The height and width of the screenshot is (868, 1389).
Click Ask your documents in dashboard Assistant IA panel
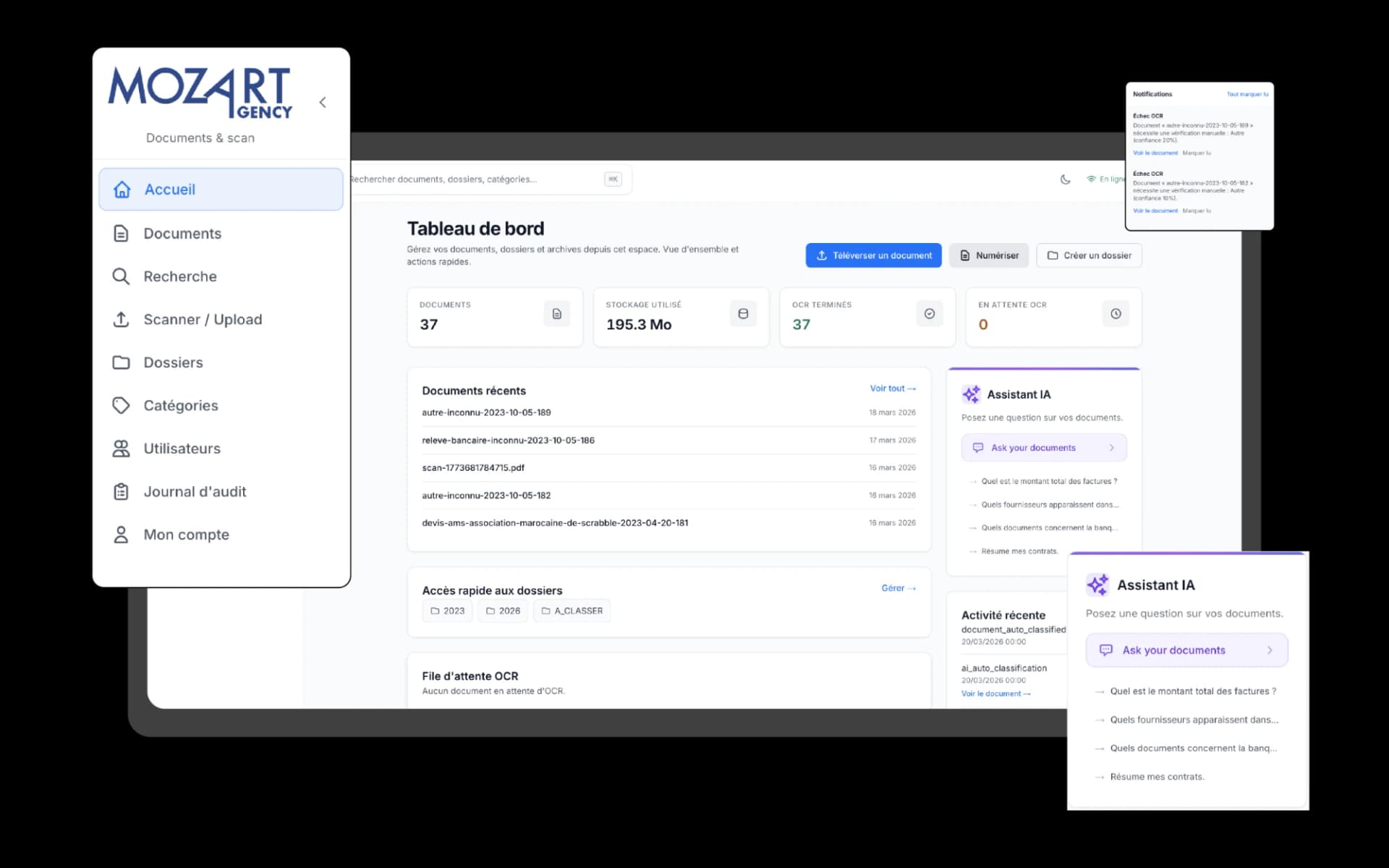(x=1044, y=448)
